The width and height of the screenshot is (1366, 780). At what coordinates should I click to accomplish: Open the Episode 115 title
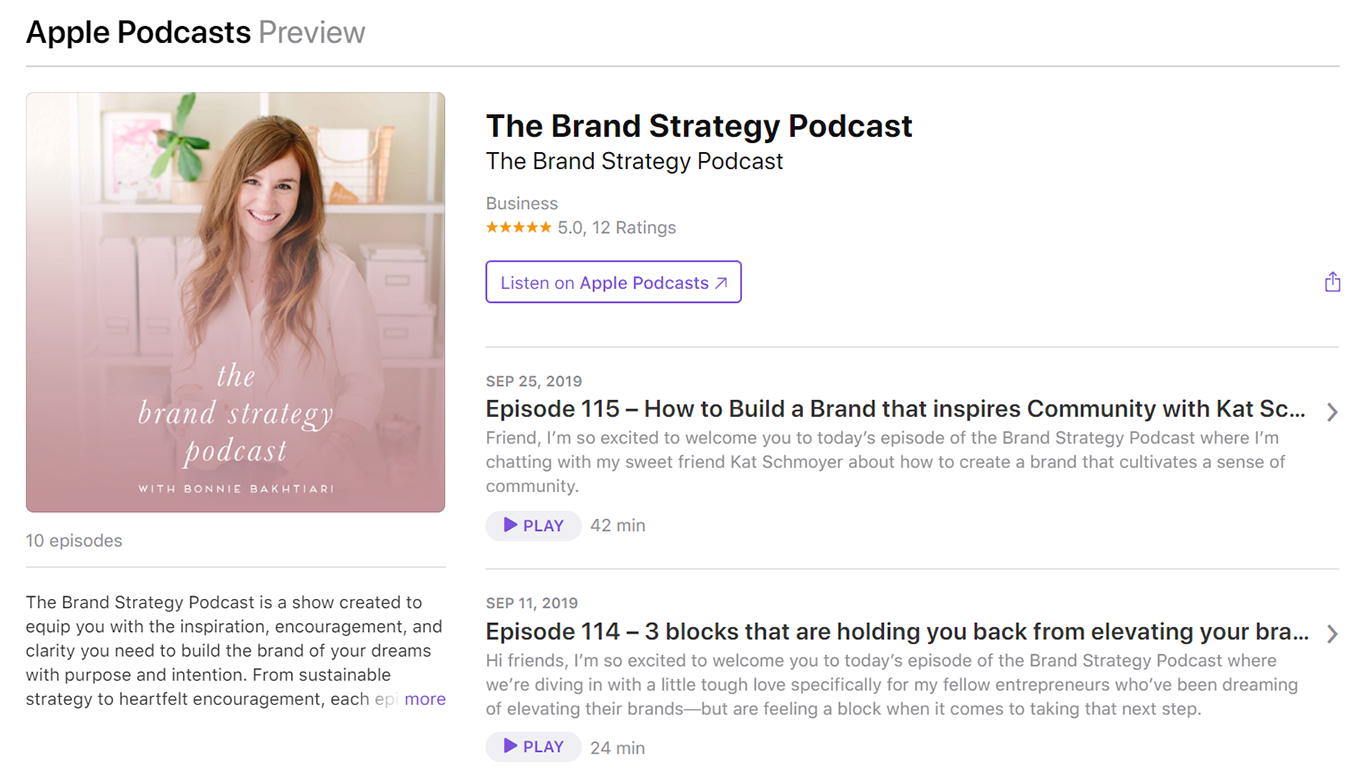point(895,409)
